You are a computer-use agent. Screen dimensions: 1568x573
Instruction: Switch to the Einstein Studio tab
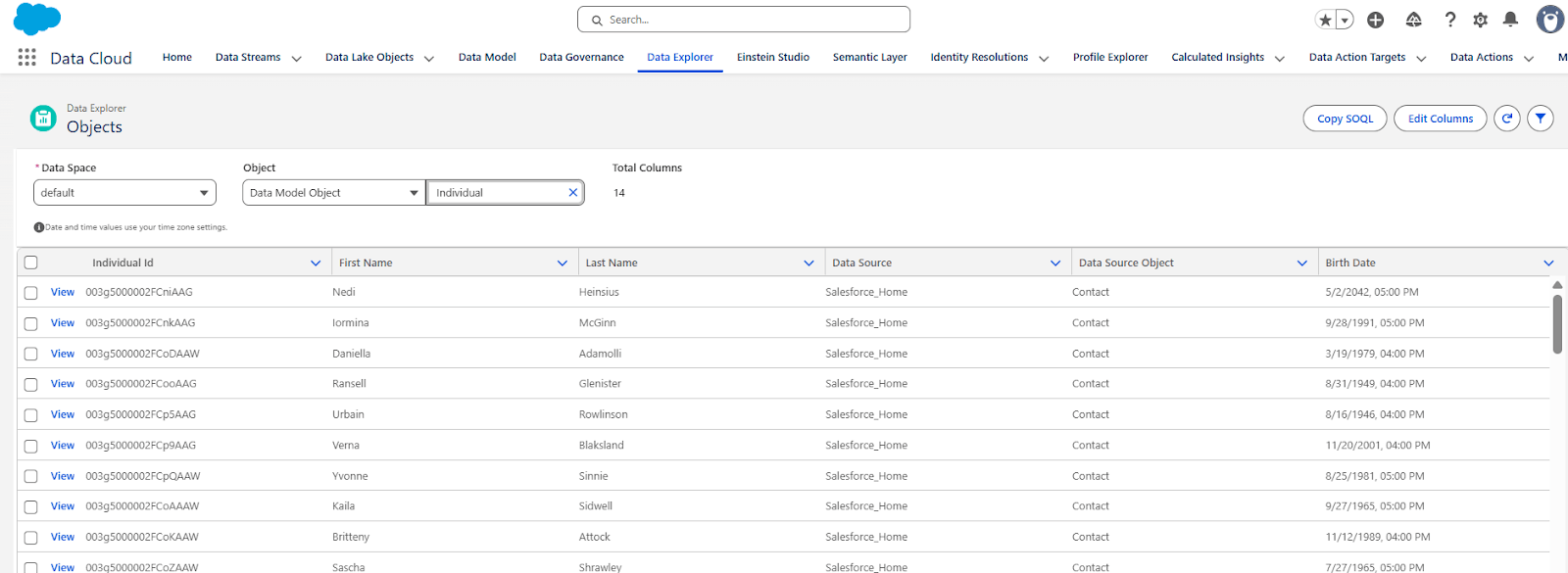(x=772, y=57)
